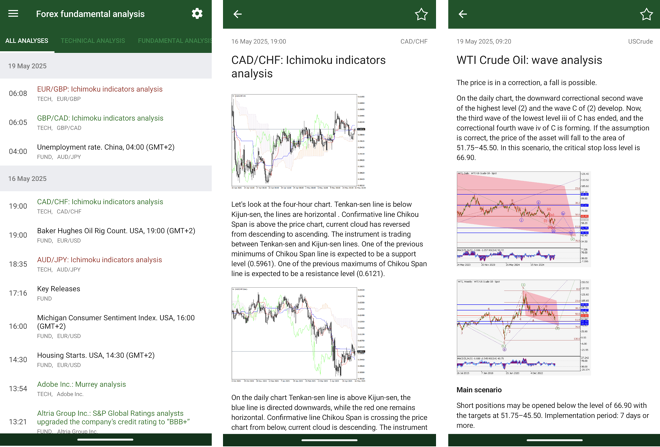This screenshot has height=447, width=660.
Task: Click the 'Main scenario' heading
Action: 479,390
